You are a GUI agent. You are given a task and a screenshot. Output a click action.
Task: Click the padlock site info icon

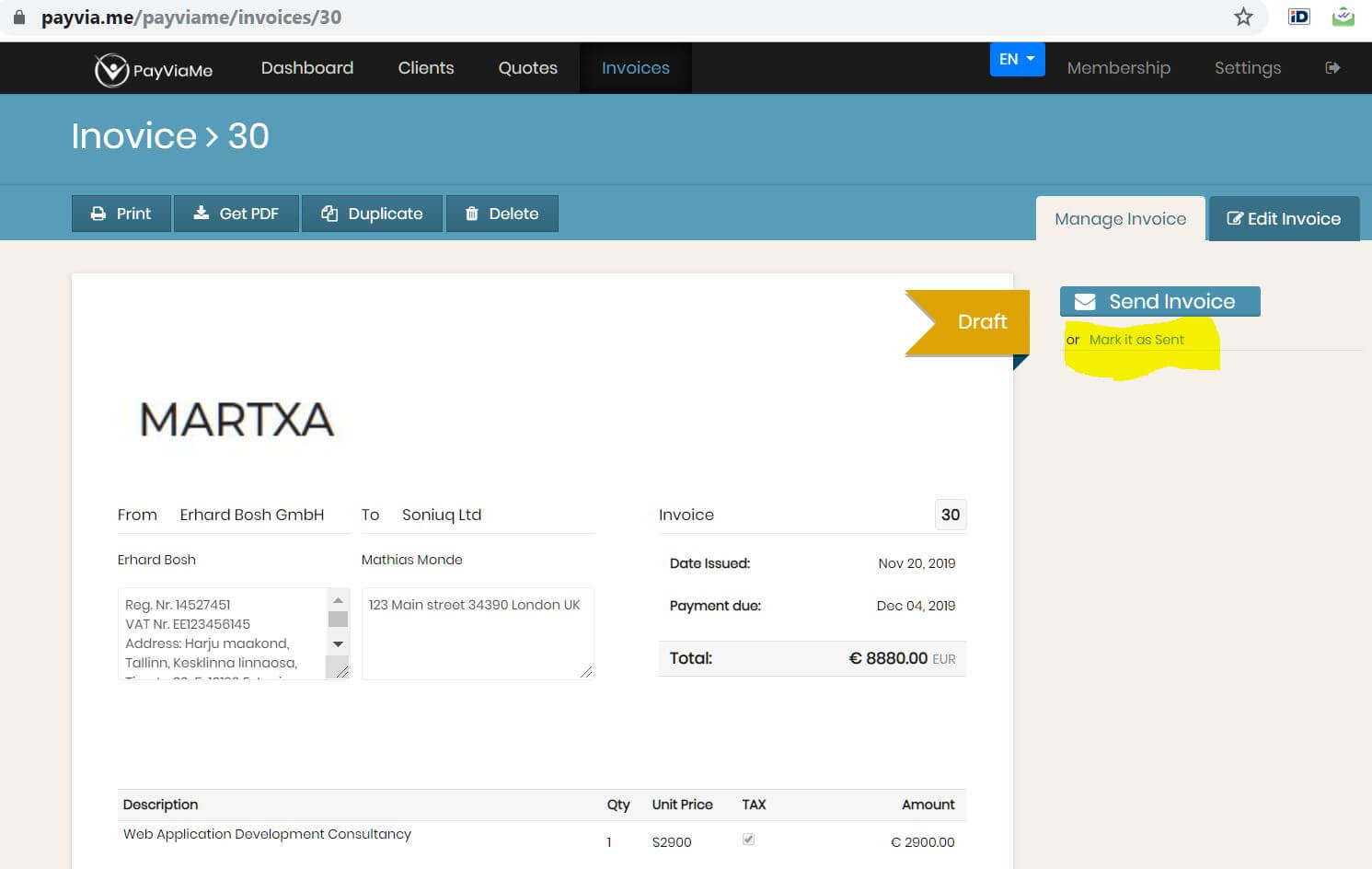(18, 17)
